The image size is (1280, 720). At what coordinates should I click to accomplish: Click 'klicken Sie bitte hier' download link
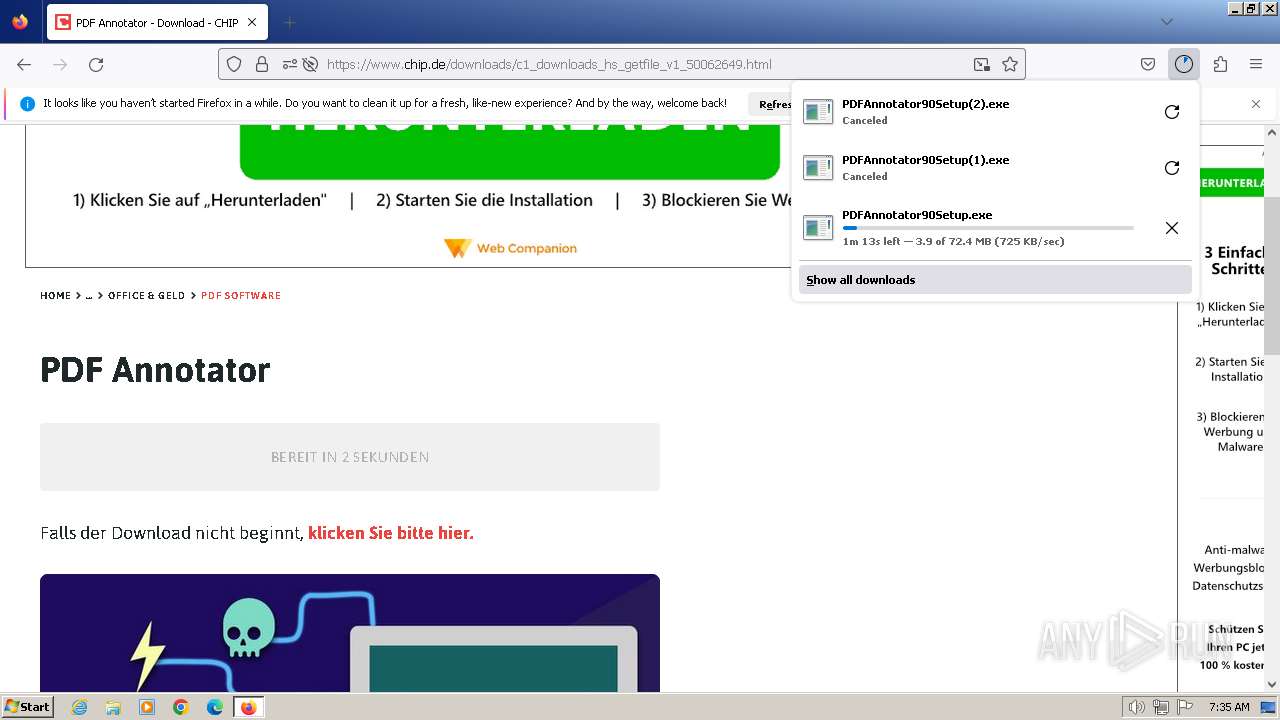pyautogui.click(x=391, y=533)
